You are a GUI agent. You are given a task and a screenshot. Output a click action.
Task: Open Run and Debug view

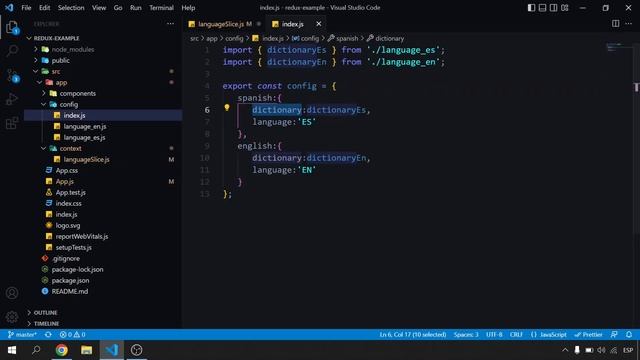pos(12,99)
